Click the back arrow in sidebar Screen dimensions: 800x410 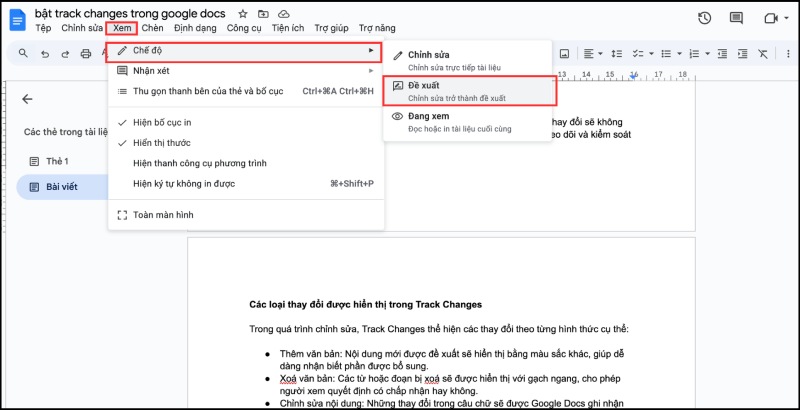[27, 99]
